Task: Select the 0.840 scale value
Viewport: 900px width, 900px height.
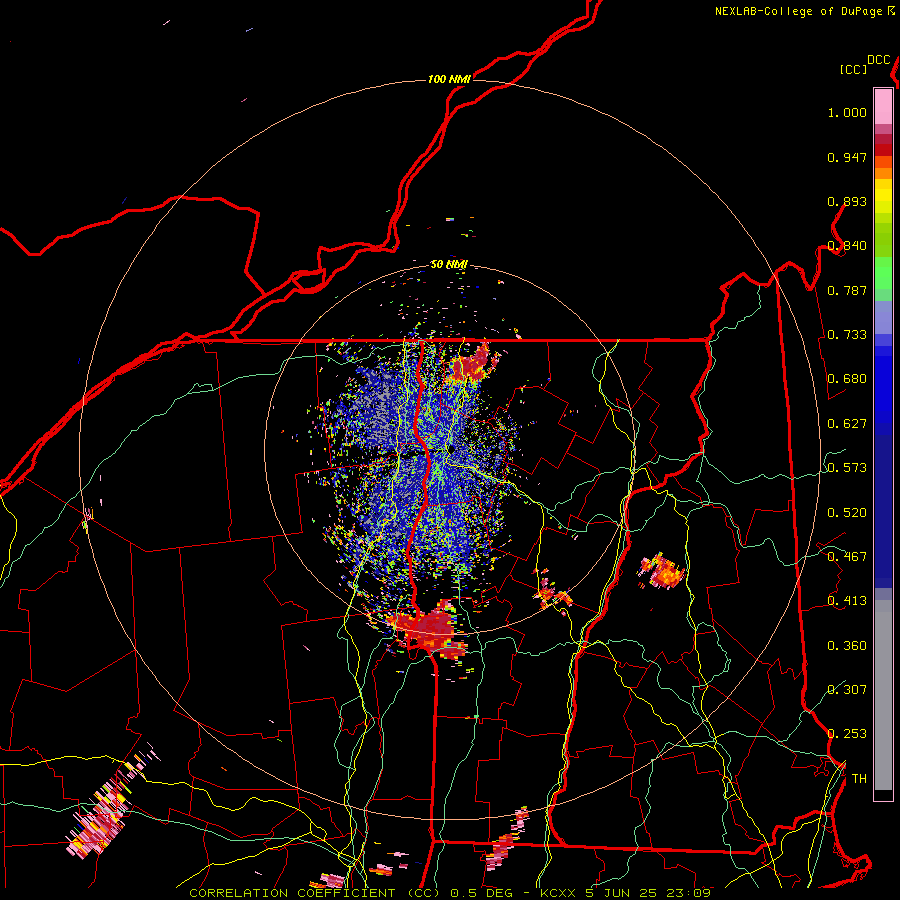Action: tap(847, 246)
